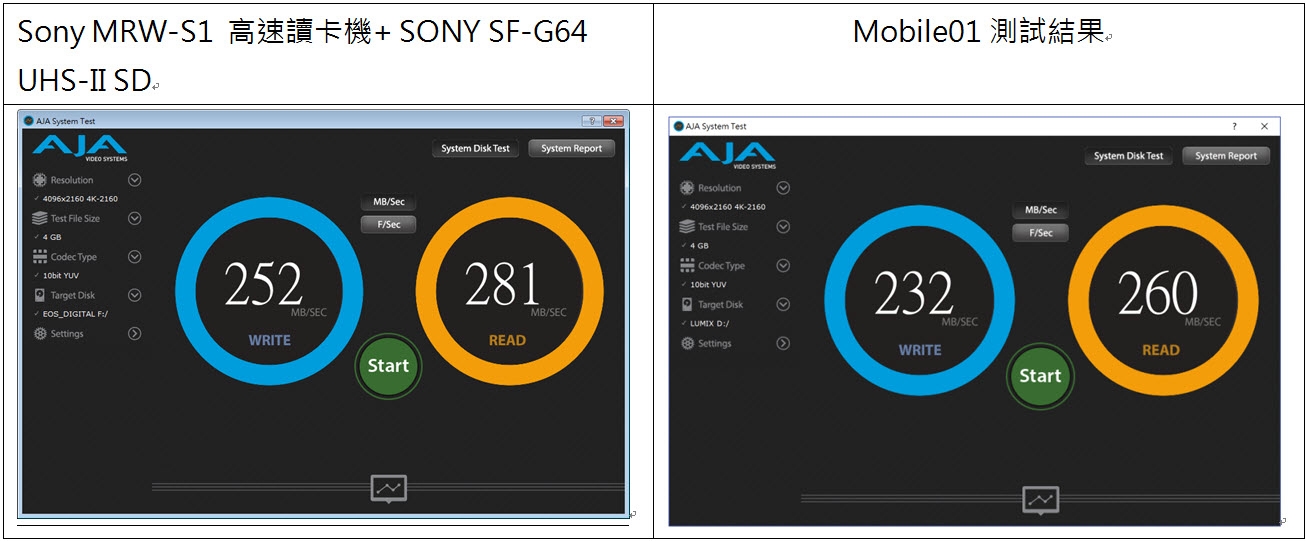Click Codec Type grid icon, right window
Image resolution: width=1306 pixels, height=541 pixels.
click(x=687, y=266)
